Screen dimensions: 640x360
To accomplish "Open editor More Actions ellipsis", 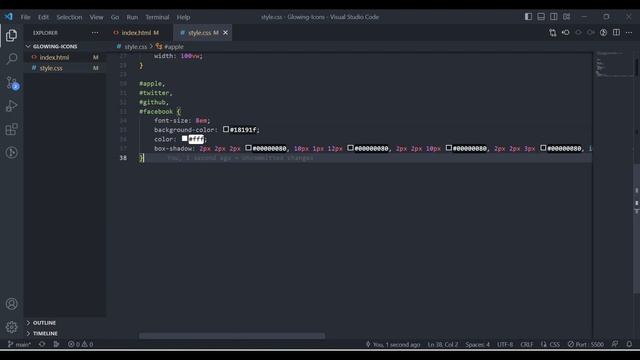I will [629, 33].
